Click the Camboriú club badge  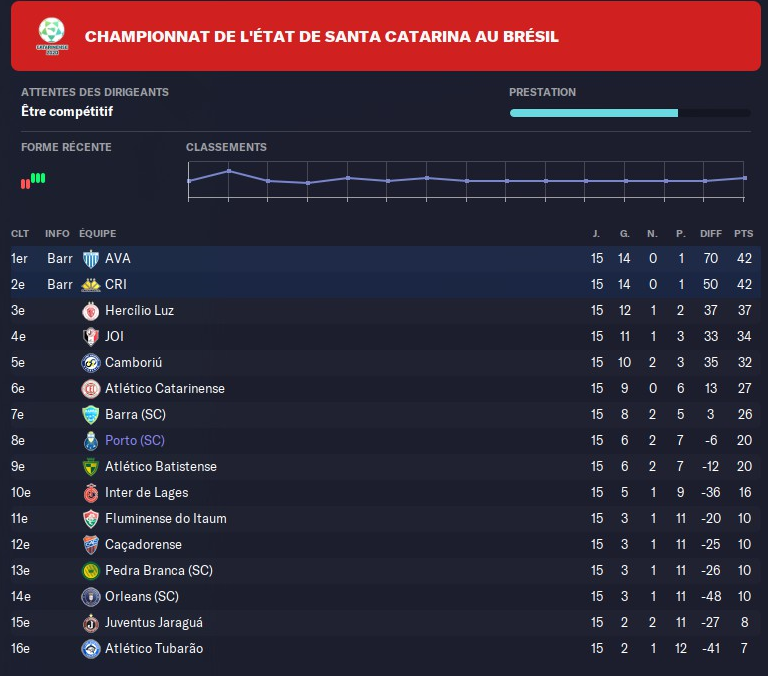90,363
